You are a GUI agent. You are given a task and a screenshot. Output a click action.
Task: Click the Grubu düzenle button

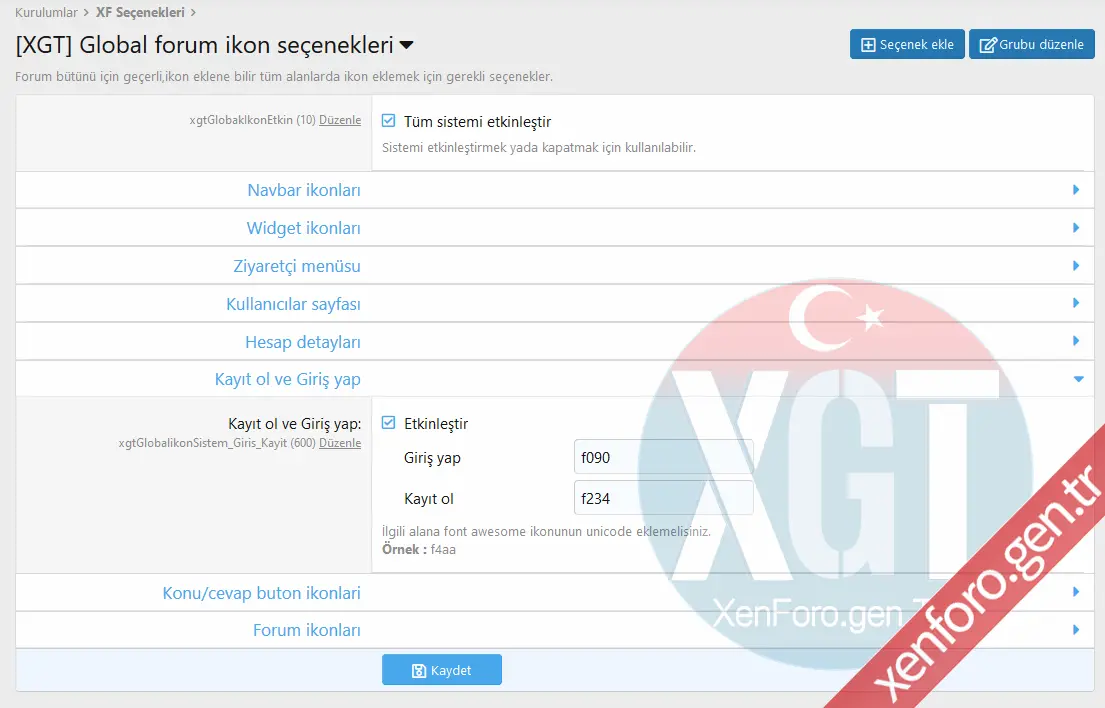[x=1032, y=44]
